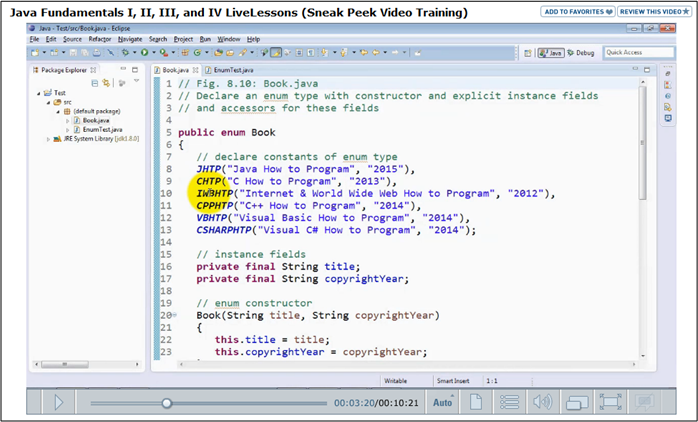Viewport: 698px width, 422px height.
Task: Open the table of contents list icon
Action: tap(509, 402)
